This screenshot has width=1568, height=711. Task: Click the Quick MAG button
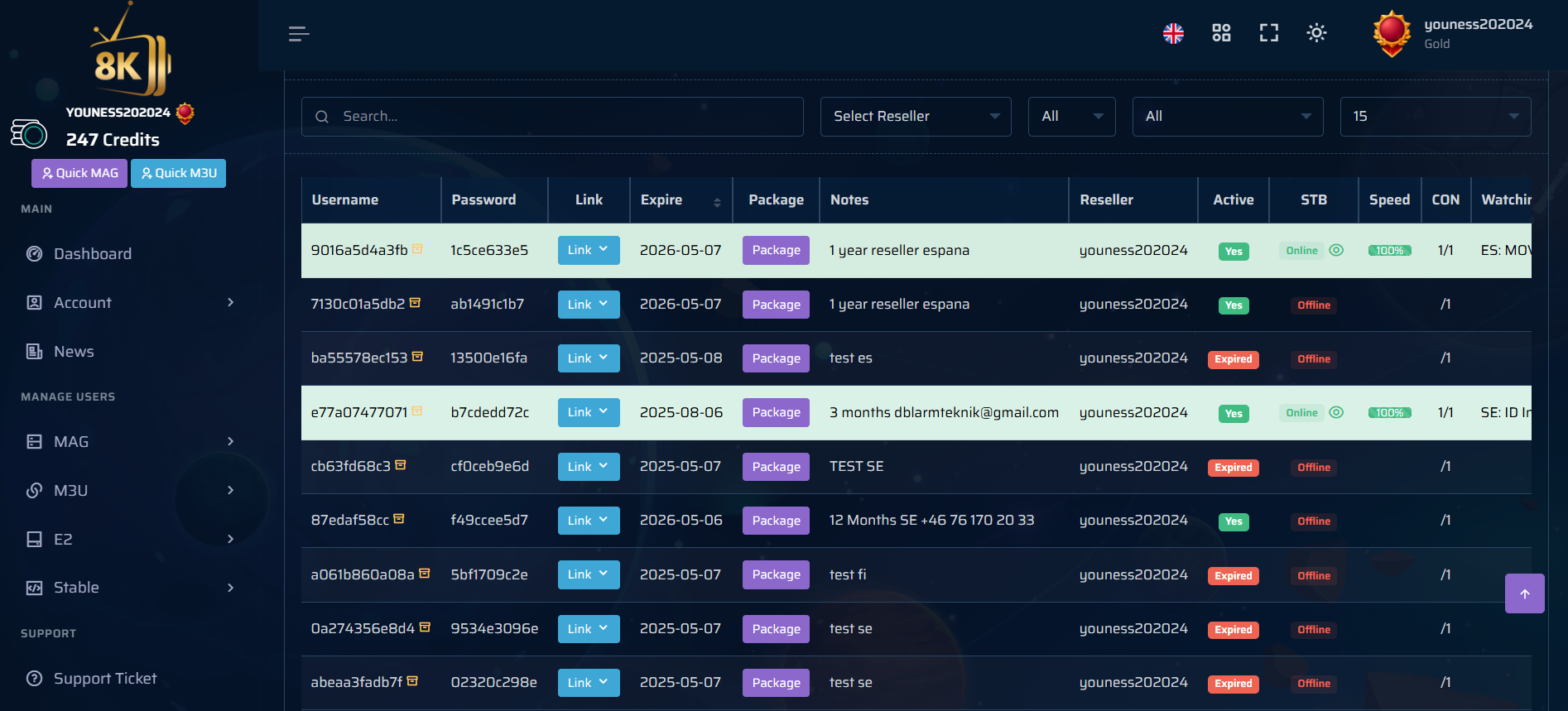(79, 173)
